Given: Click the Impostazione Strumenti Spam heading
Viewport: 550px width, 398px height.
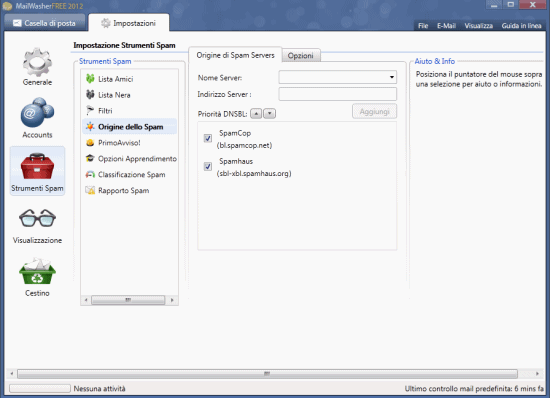Looking at the screenshot, I should click(124, 45).
